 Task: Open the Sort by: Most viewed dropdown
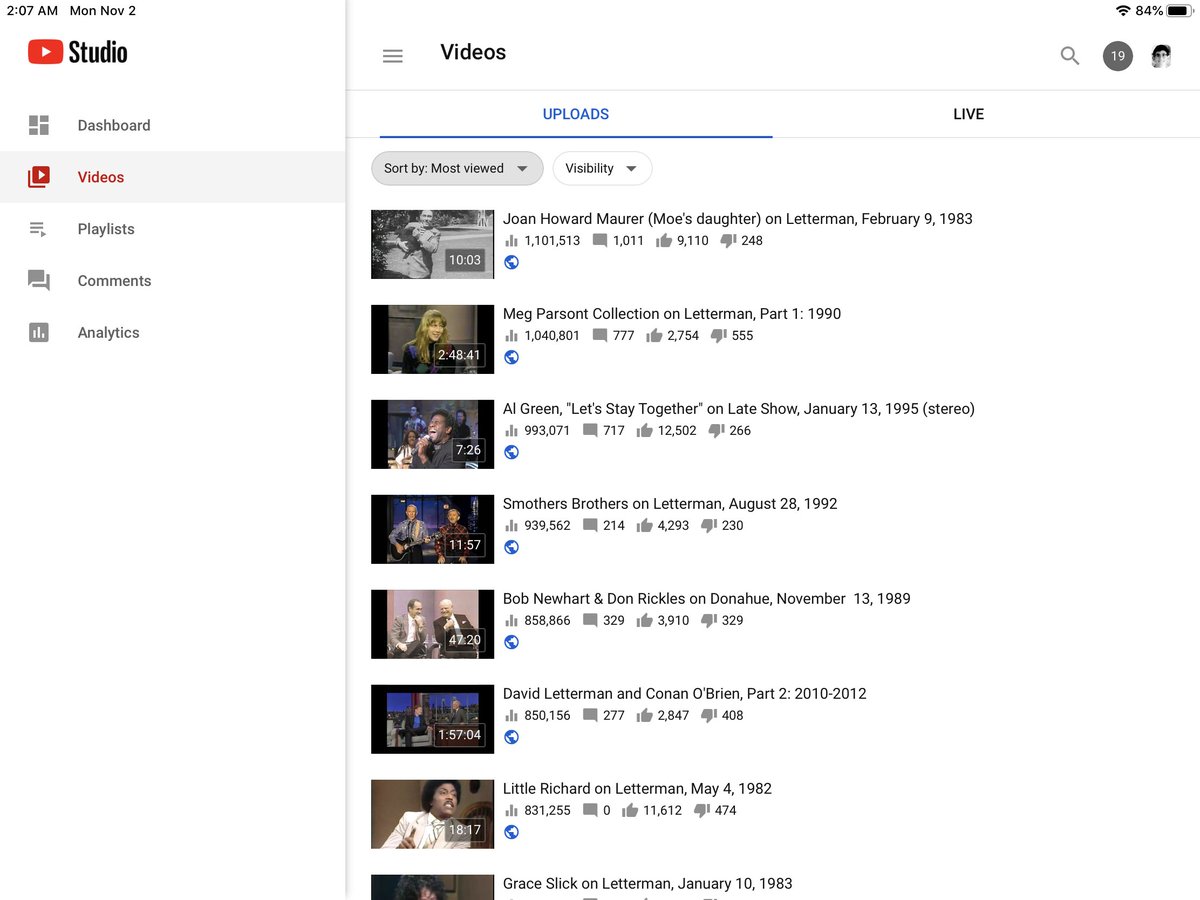(457, 168)
